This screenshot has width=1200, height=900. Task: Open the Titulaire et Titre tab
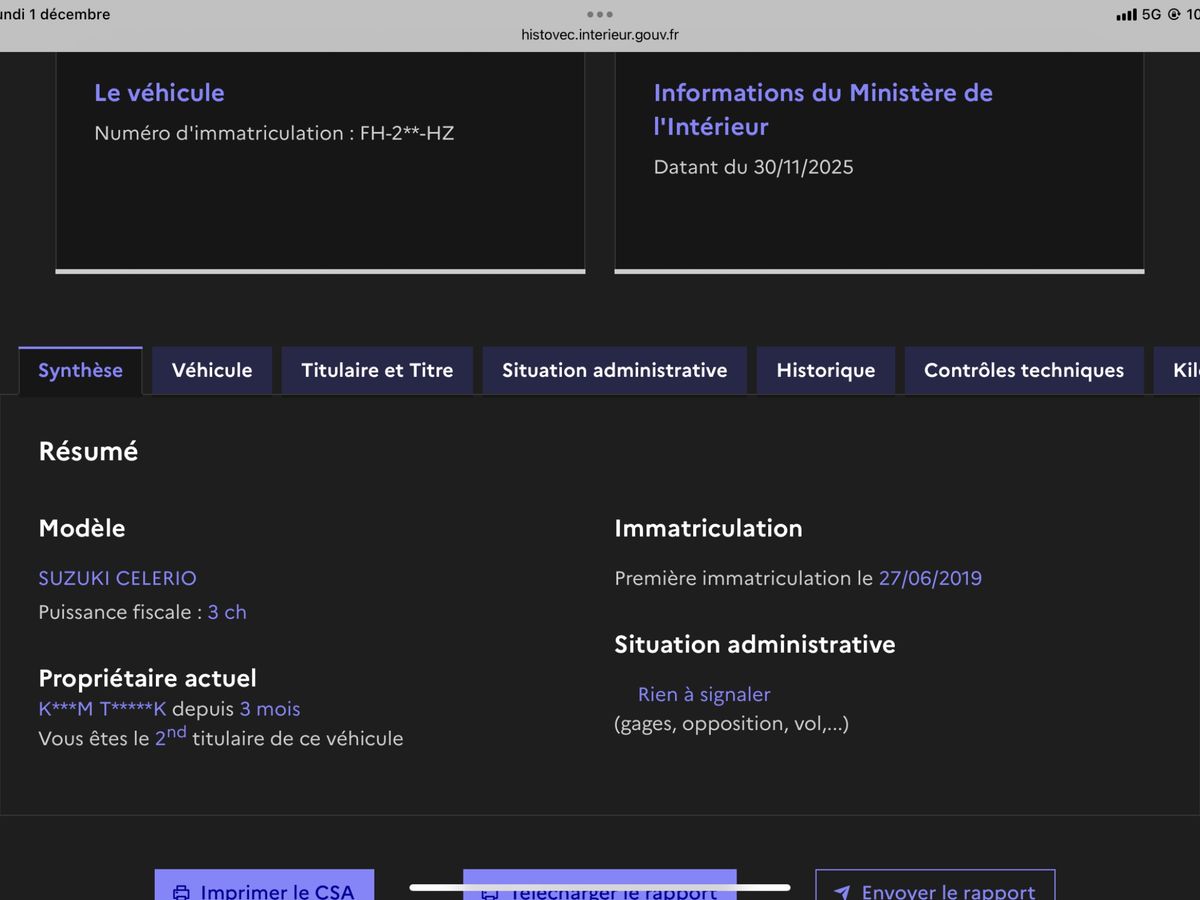tap(377, 371)
